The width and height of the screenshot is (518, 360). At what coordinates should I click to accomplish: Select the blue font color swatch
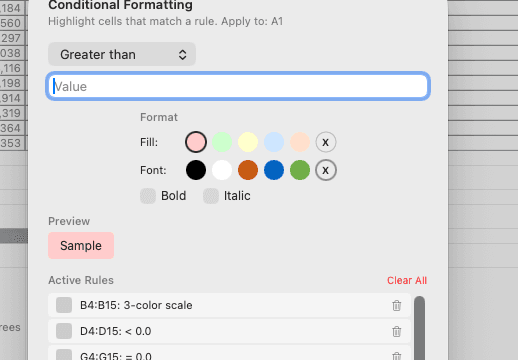[x=274, y=170]
